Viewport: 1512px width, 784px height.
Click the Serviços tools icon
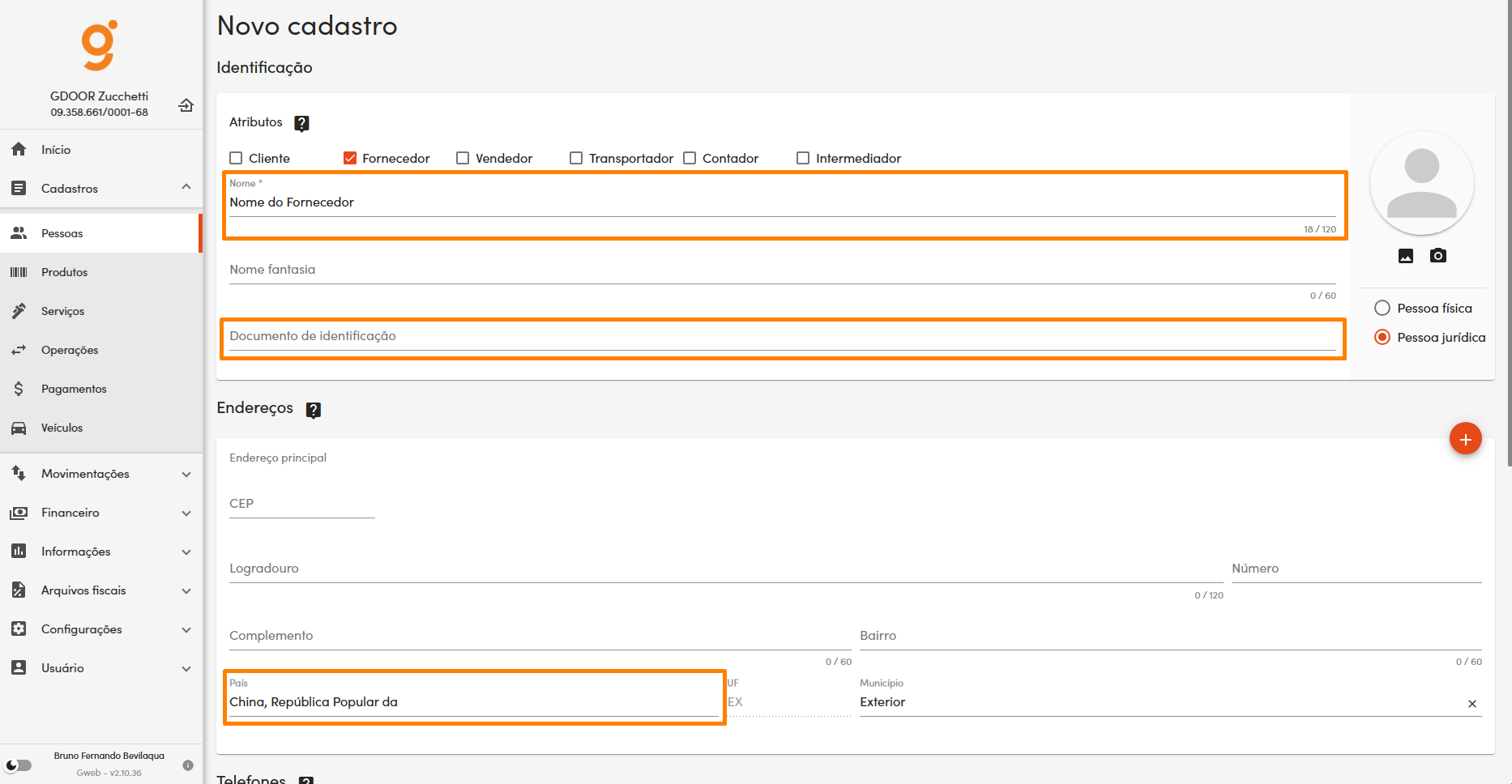[19, 311]
